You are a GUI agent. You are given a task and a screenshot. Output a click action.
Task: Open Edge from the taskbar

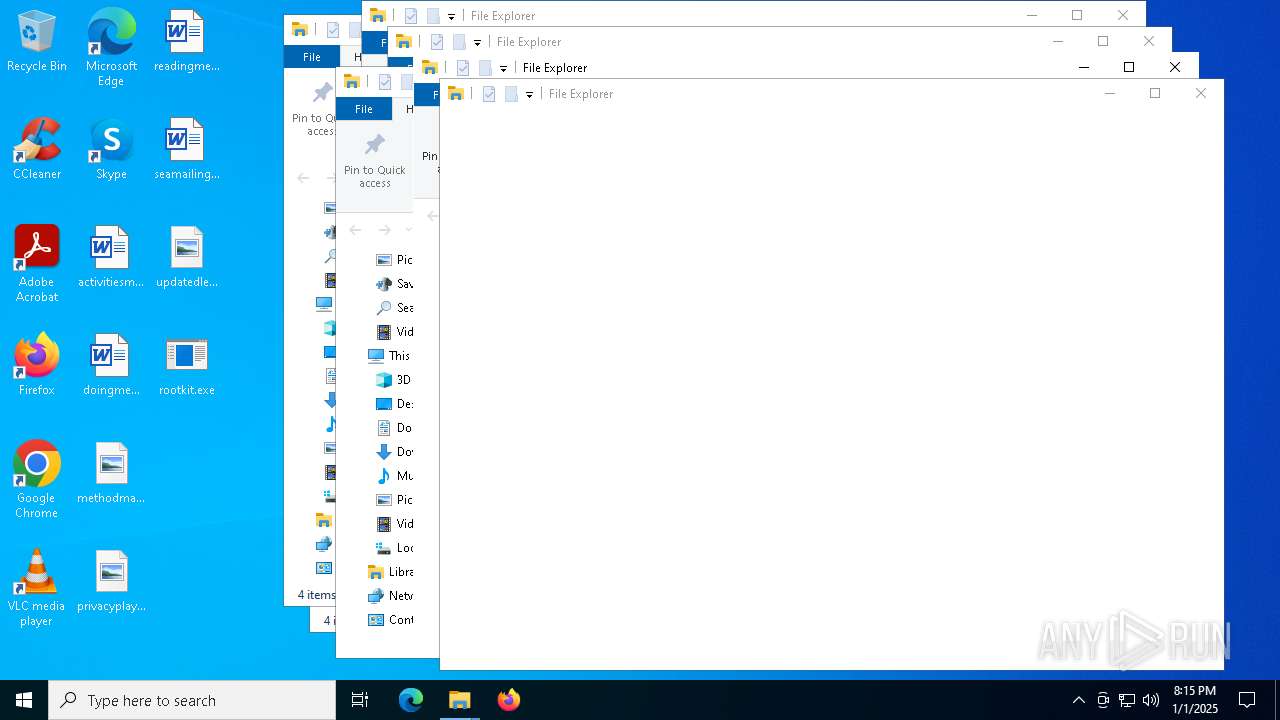411,700
